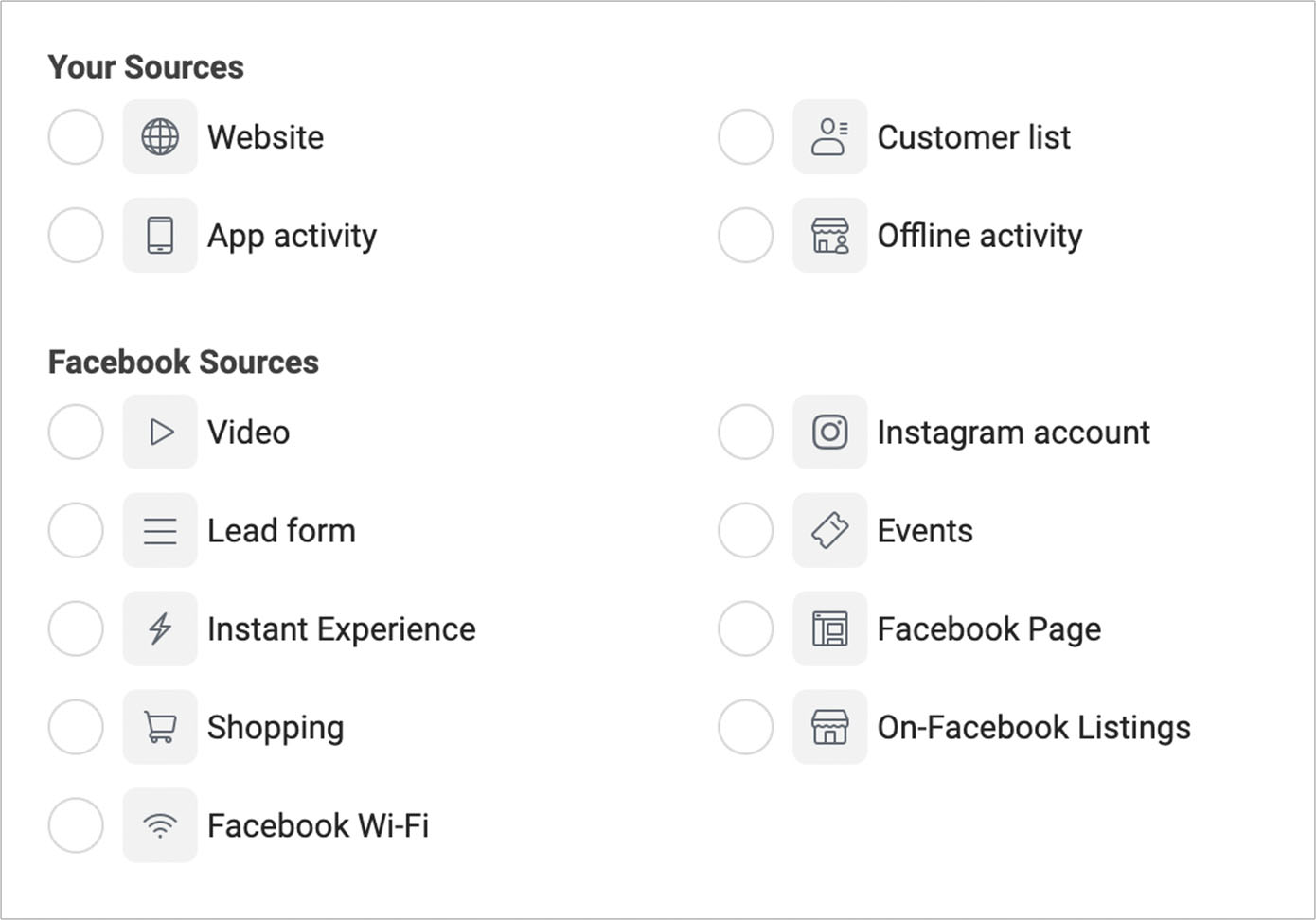Click the Instant Experience lightning icon
1316x920 pixels.
[159, 628]
